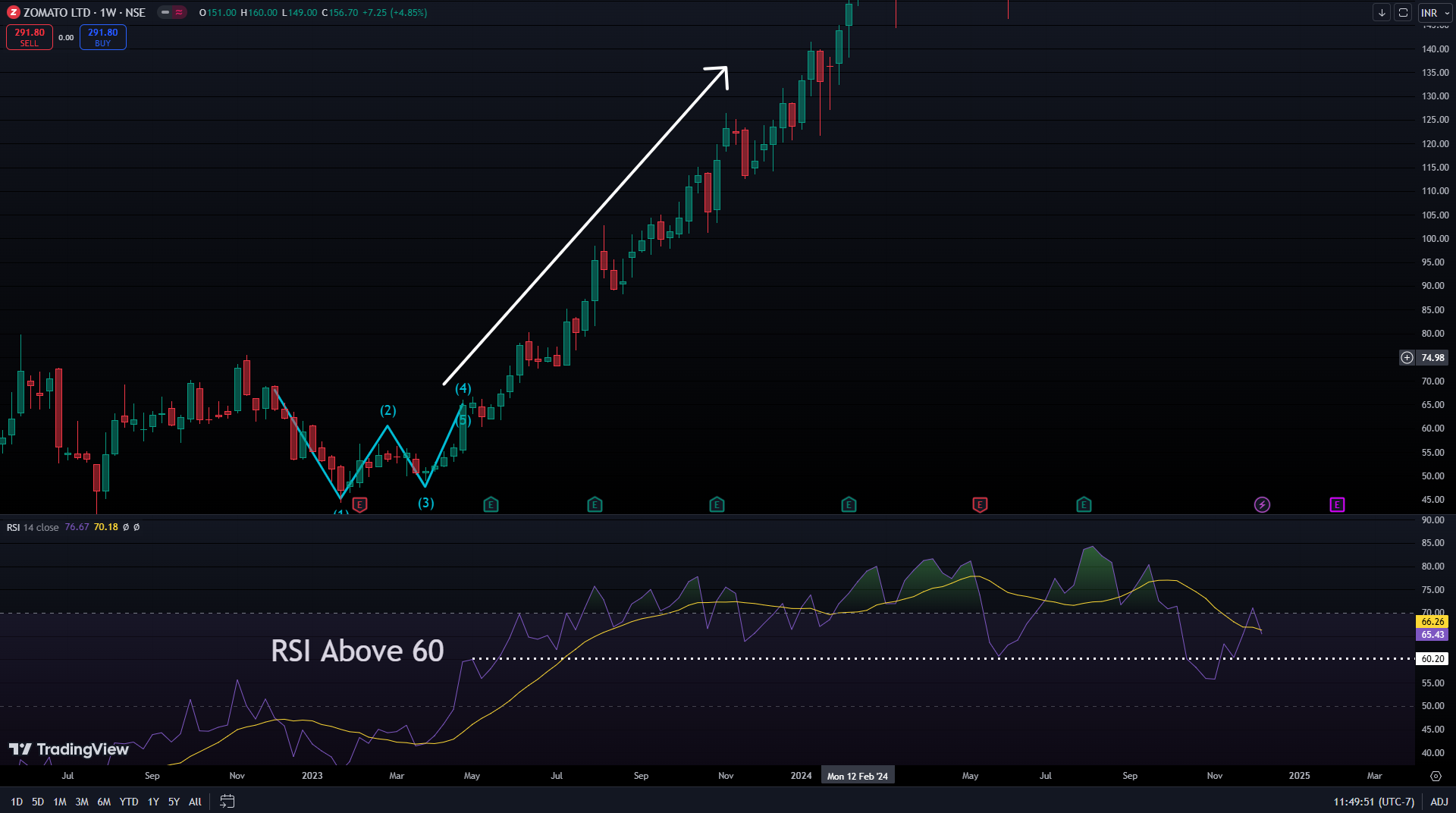Click the plus icon on the price scale
Screen dimensions: 1456x813
(1407, 357)
